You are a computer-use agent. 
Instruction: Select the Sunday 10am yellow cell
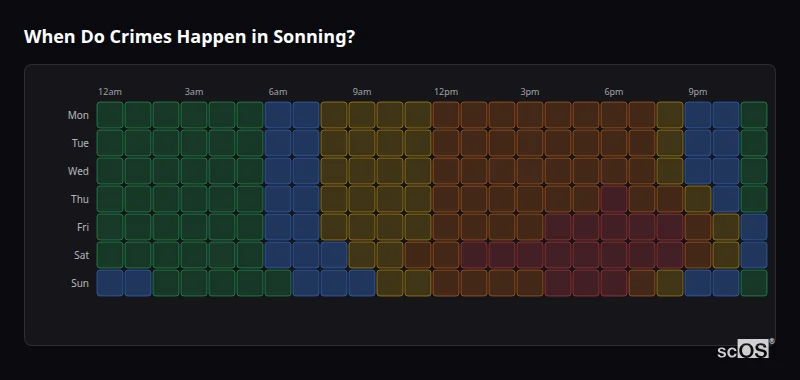point(390,283)
